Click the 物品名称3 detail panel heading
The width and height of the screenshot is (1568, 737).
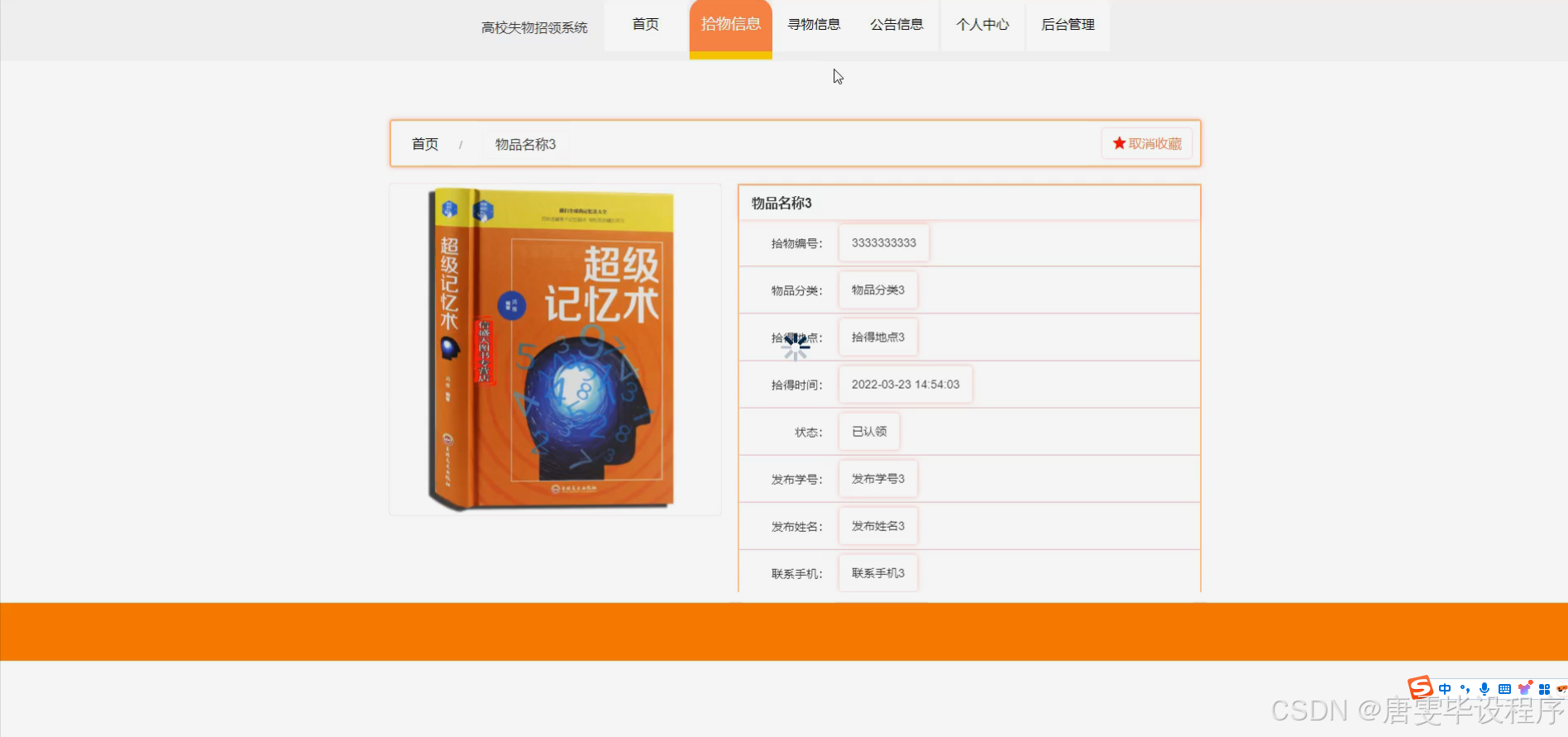coord(782,203)
